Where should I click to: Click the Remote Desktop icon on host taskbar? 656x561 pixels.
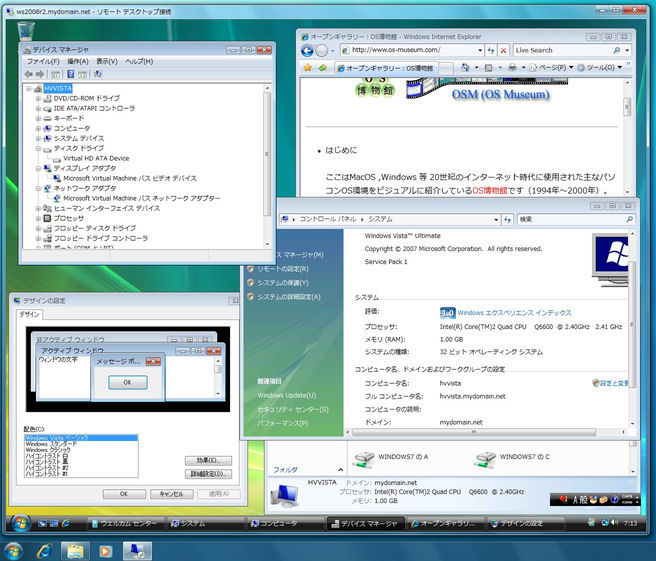coord(137,551)
